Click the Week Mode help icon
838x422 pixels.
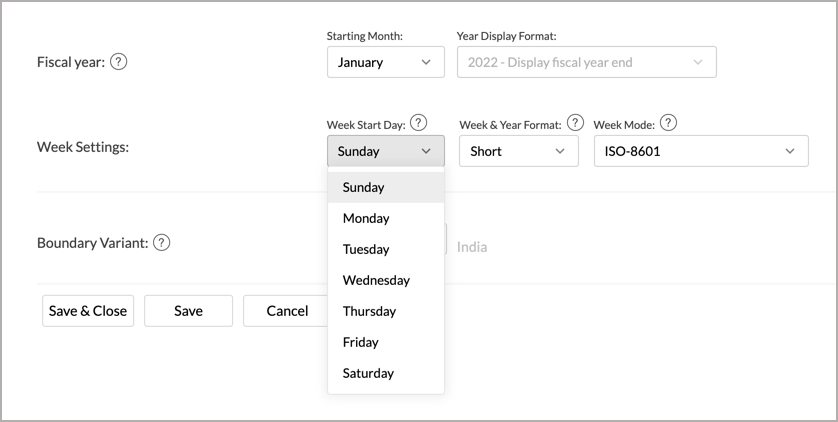coord(668,123)
